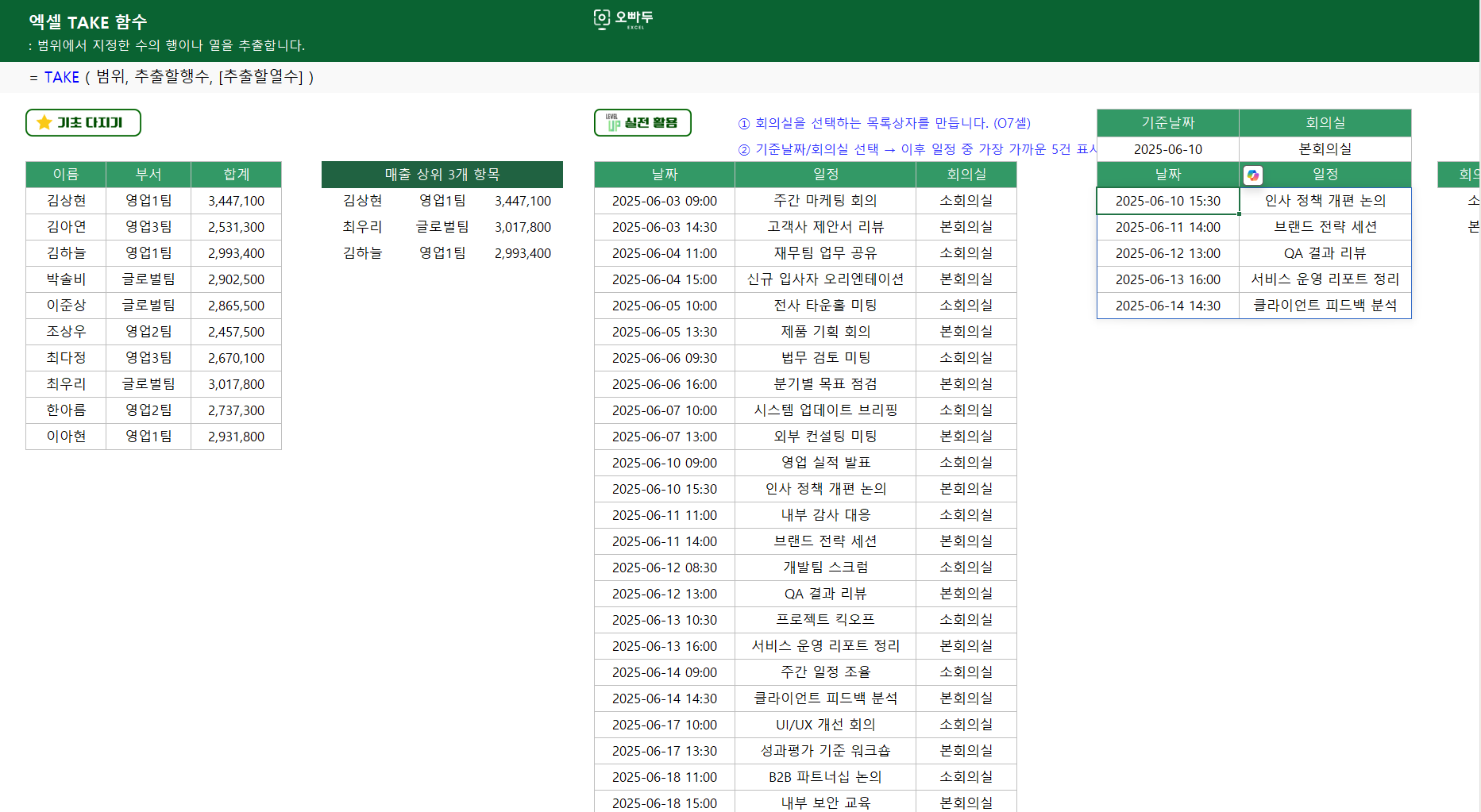Screen dimensions: 1481x812
Task: Select the 영업 실적 발표 cell
Action: tap(825, 463)
